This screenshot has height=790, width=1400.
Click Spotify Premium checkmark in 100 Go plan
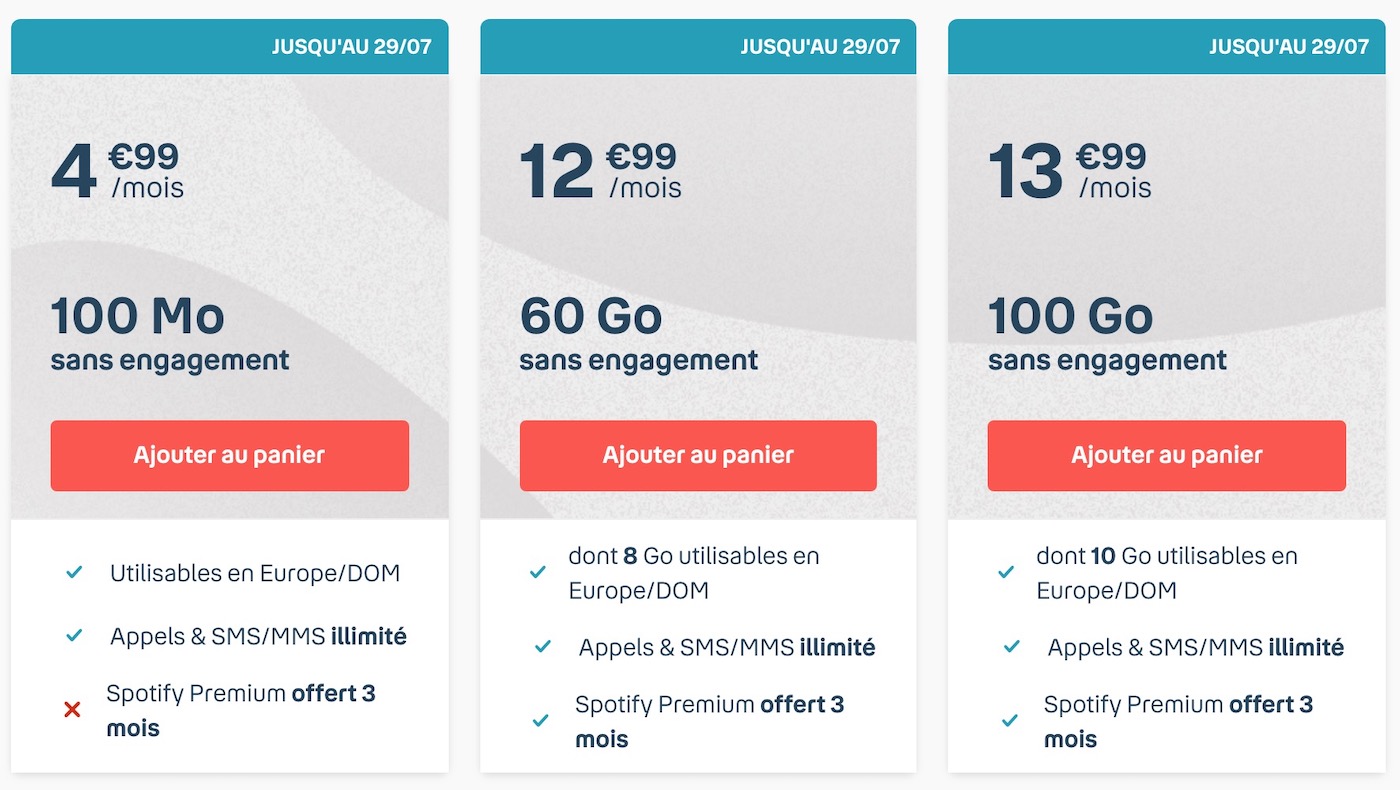(x=1010, y=721)
